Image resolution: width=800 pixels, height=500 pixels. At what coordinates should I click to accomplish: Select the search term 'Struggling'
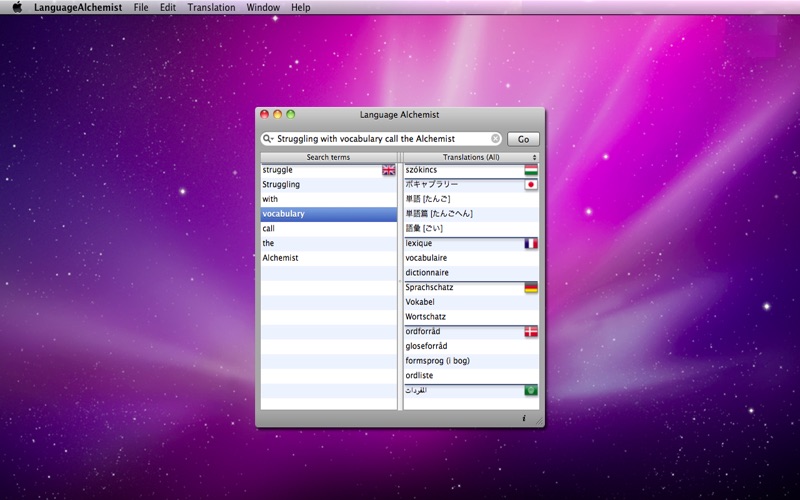tap(329, 185)
